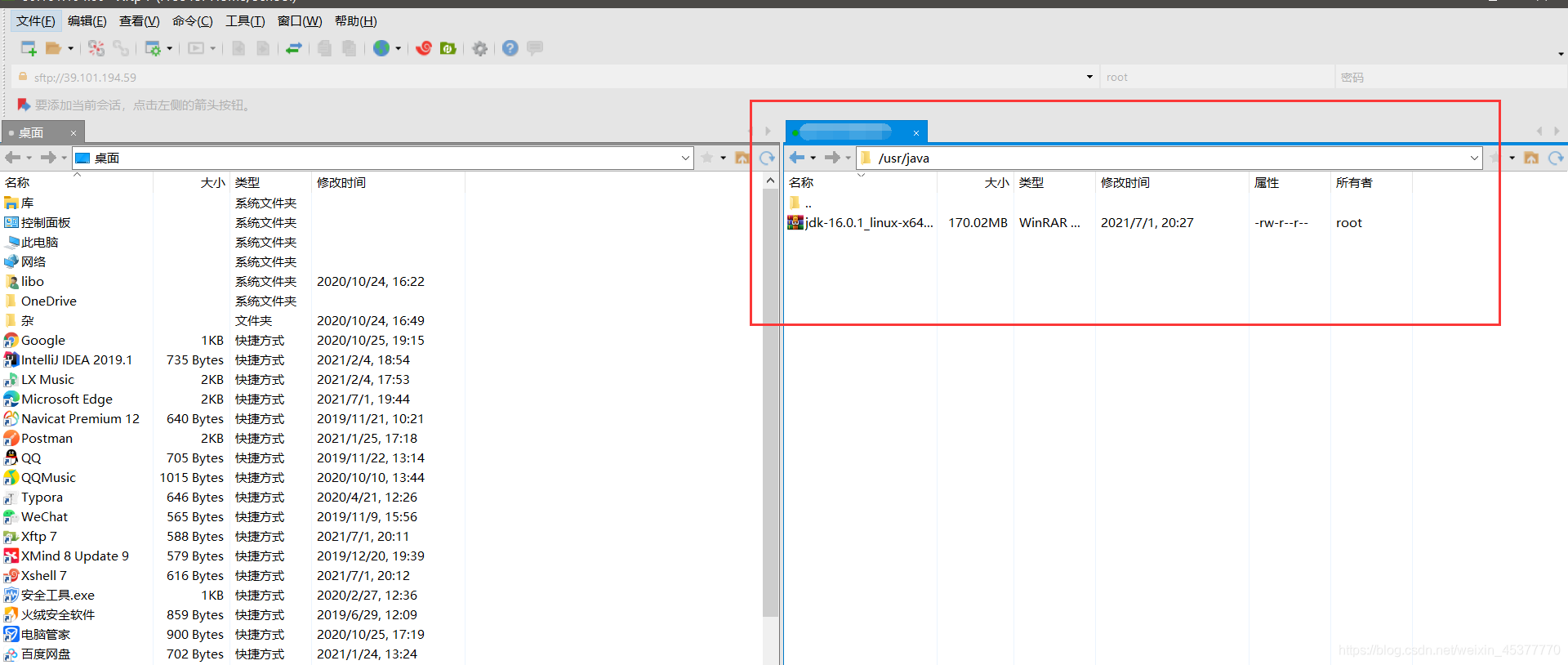Close the 桌面 tab

click(73, 132)
